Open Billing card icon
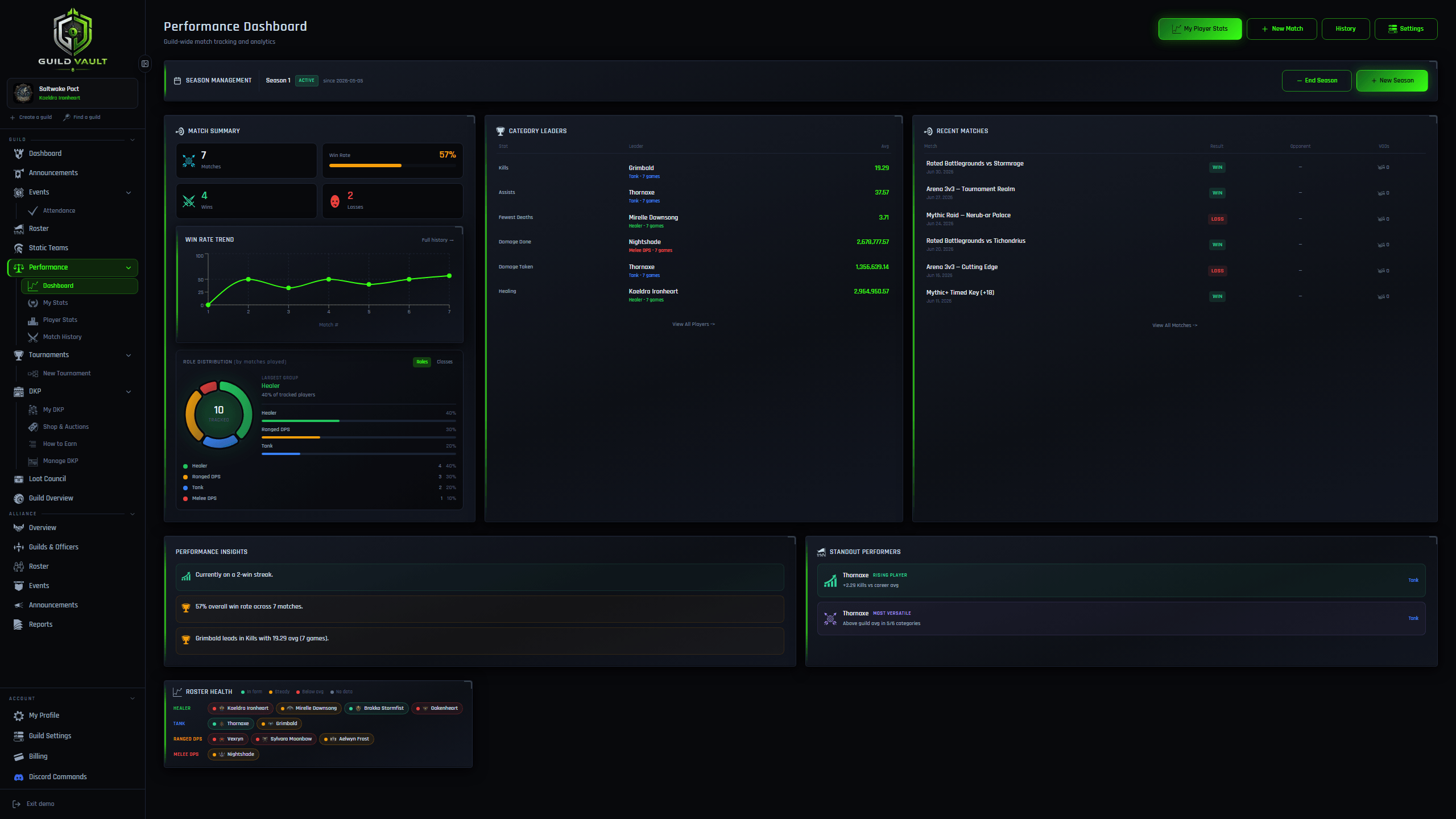The image size is (1456, 819). pos(19,756)
